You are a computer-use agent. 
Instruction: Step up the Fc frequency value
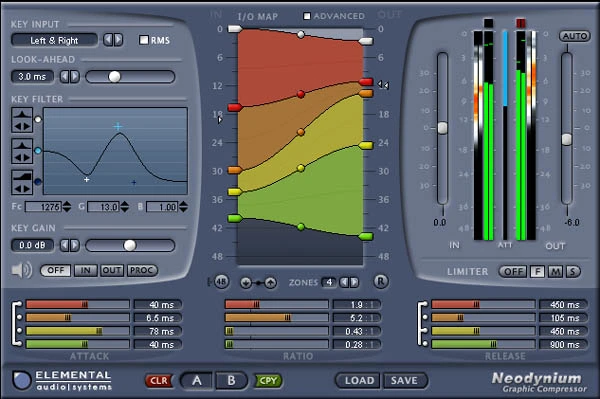(67, 204)
